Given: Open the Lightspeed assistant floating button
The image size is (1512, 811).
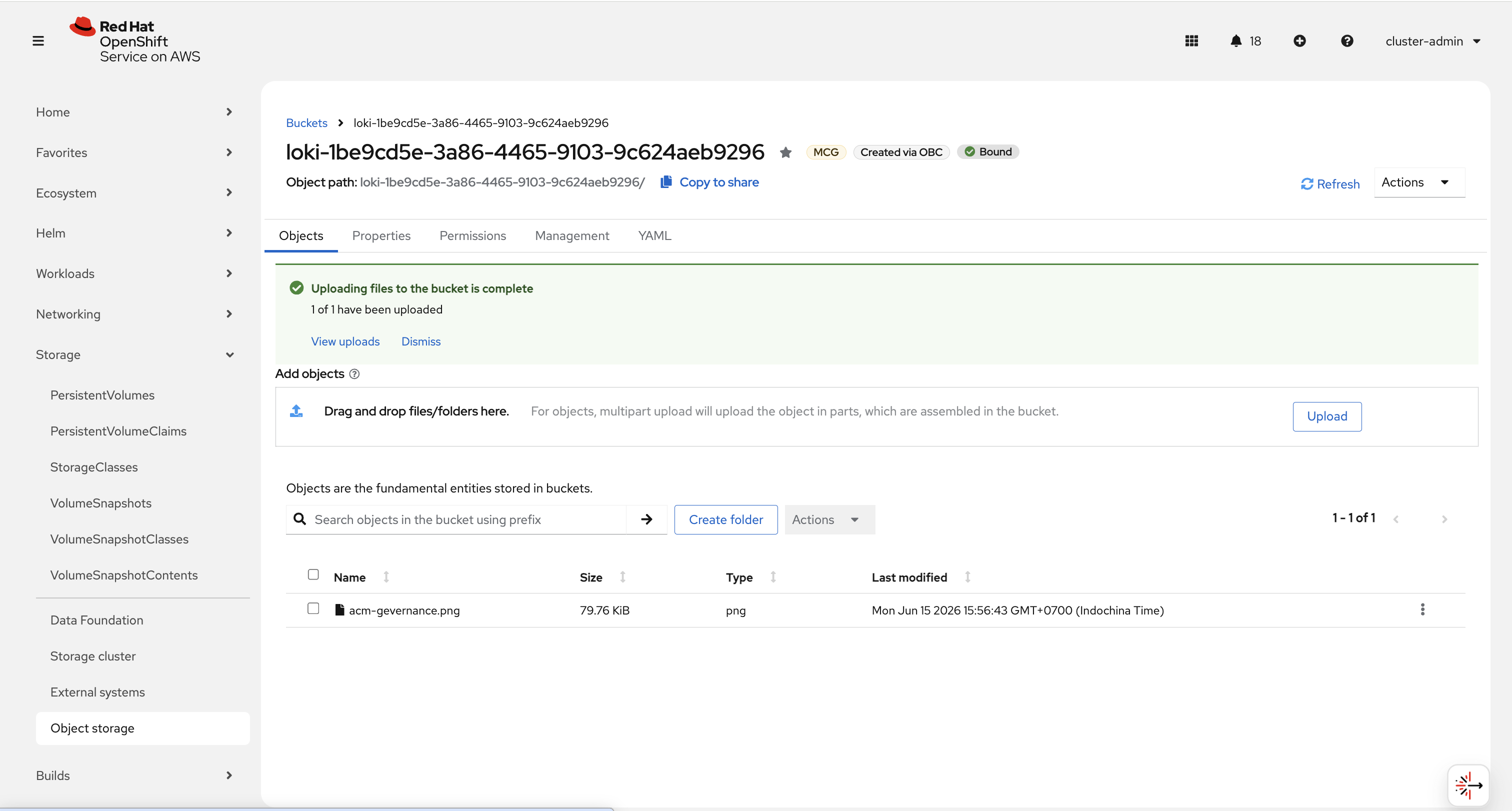Looking at the screenshot, I should click(1468, 785).
